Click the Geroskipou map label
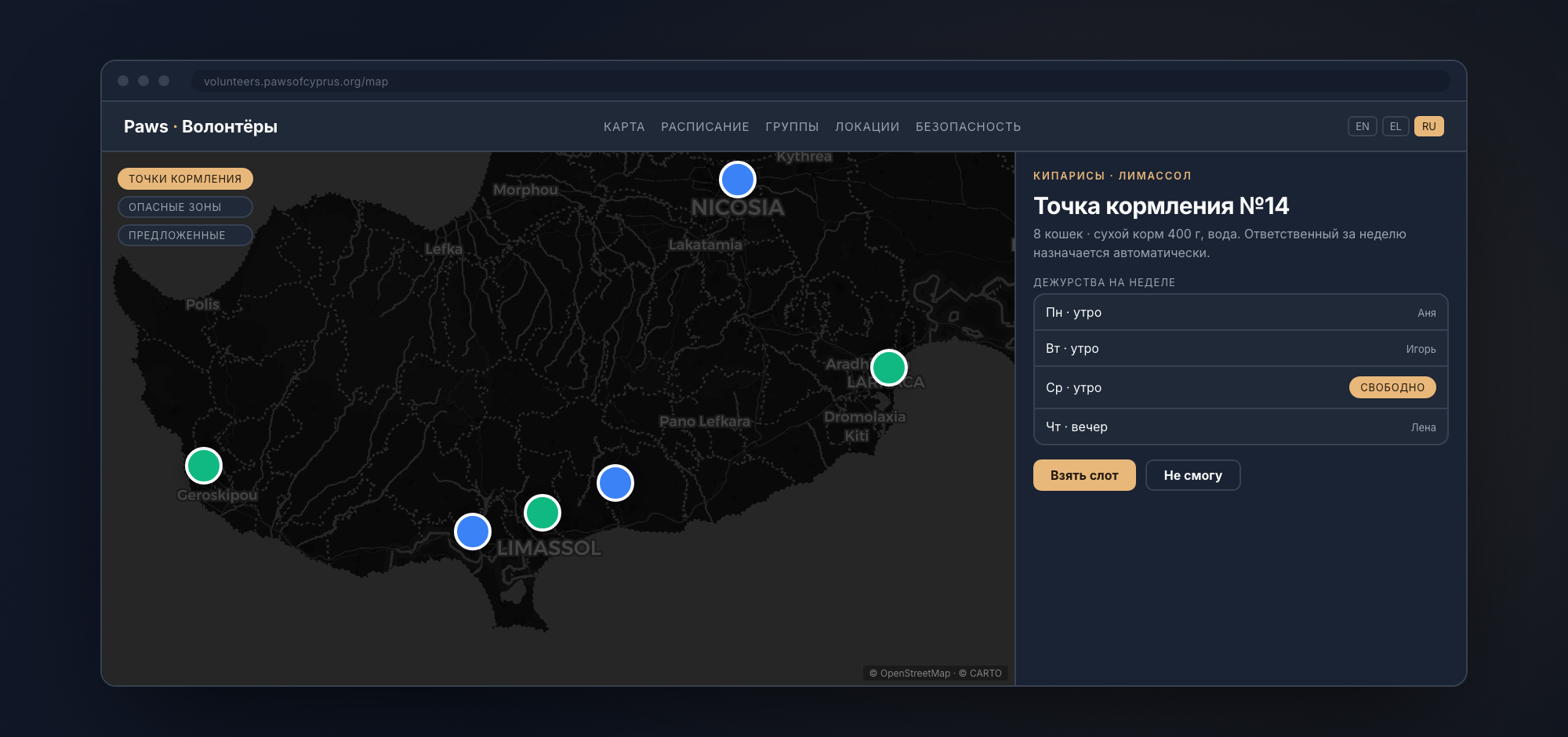The height and width of the screenshot is (737, 1568). (x=217, y=496)
